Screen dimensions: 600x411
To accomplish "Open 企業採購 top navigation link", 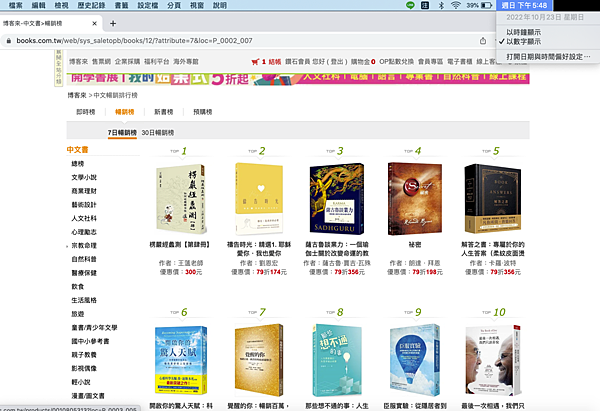I will [127, 62].
